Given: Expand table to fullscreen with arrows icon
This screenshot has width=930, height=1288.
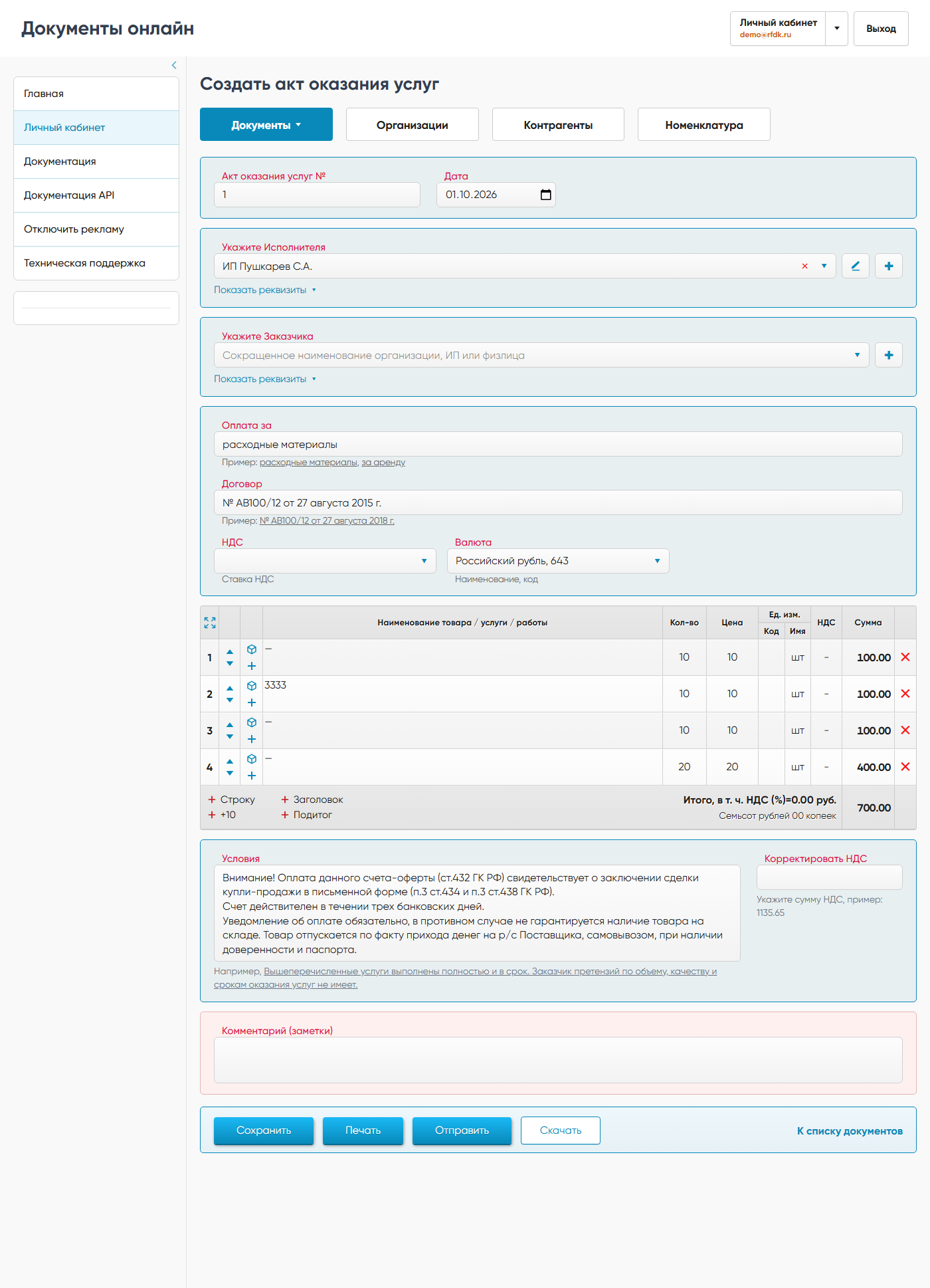Looking at the screenshot, I should point(210,623).
